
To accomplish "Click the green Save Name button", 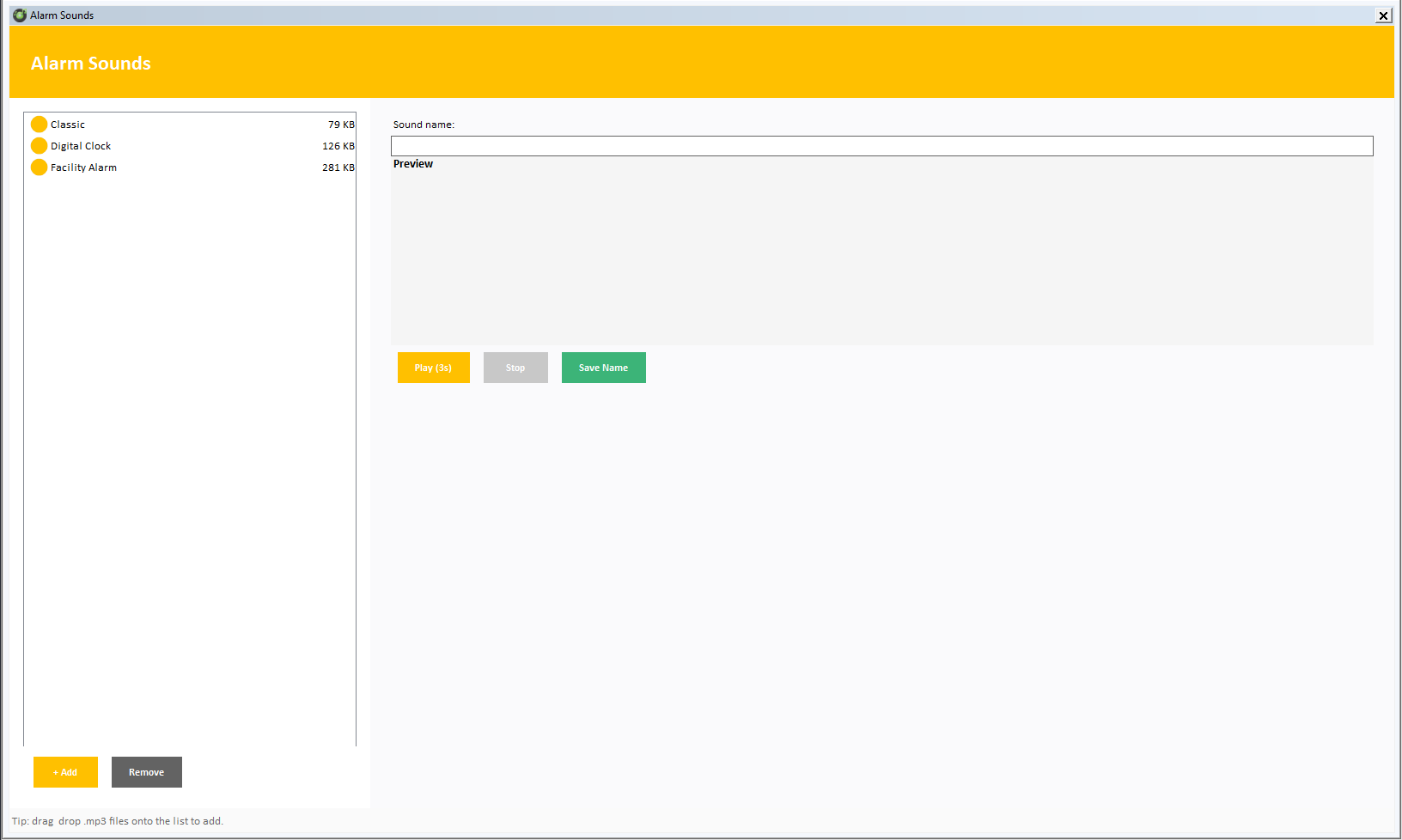I will (x=603, y=368).
